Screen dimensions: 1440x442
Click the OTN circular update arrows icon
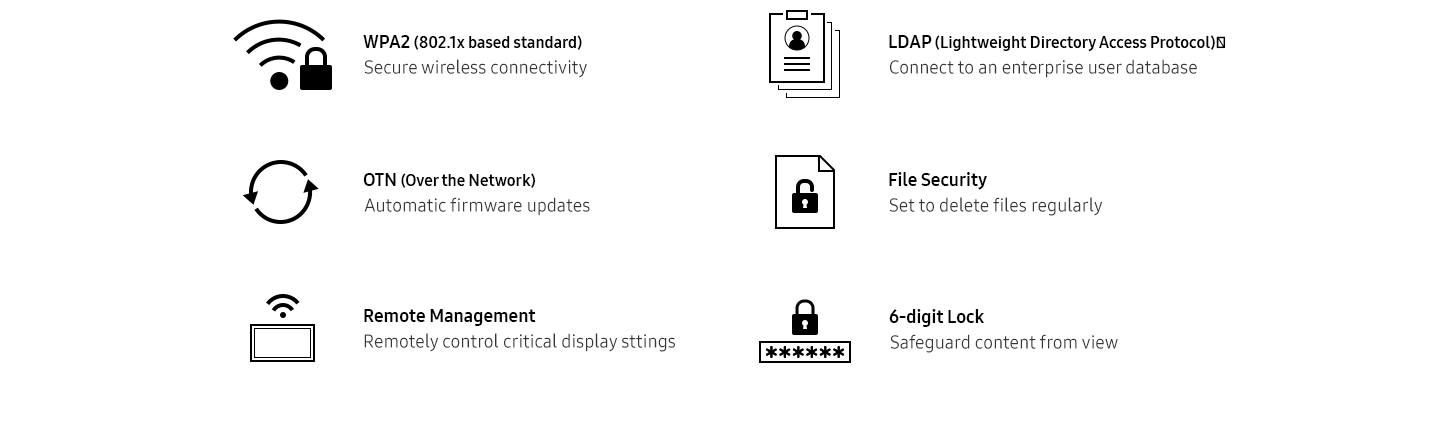coord(281,191)
